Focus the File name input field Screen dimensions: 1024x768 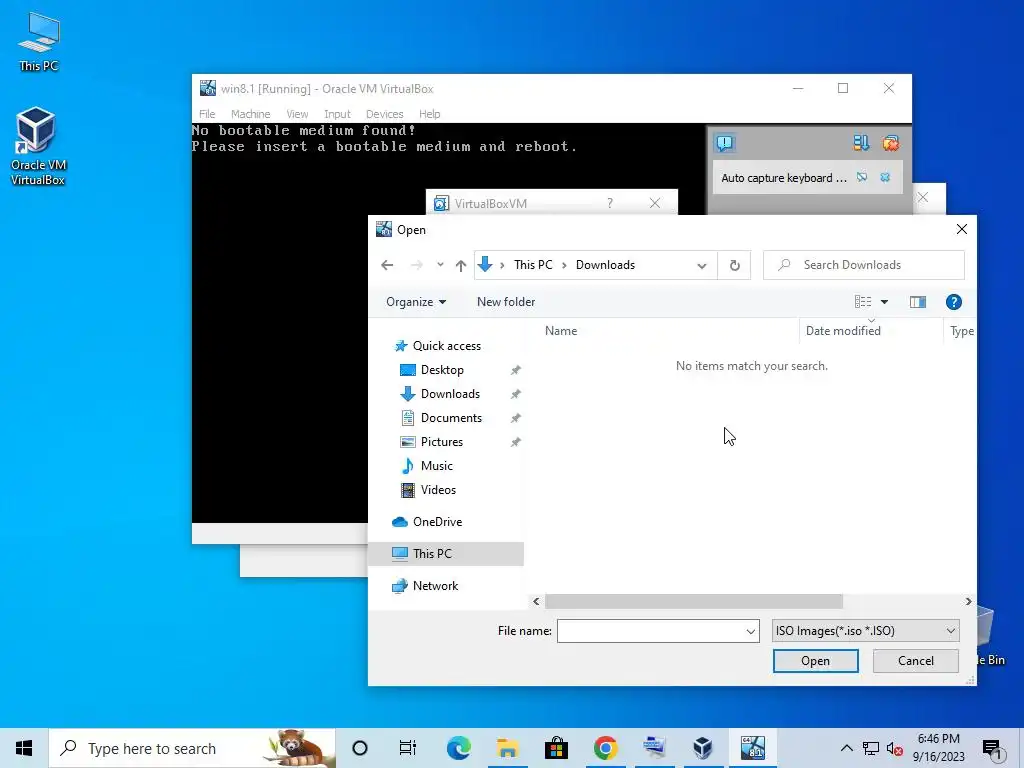(x=650, y=631)
